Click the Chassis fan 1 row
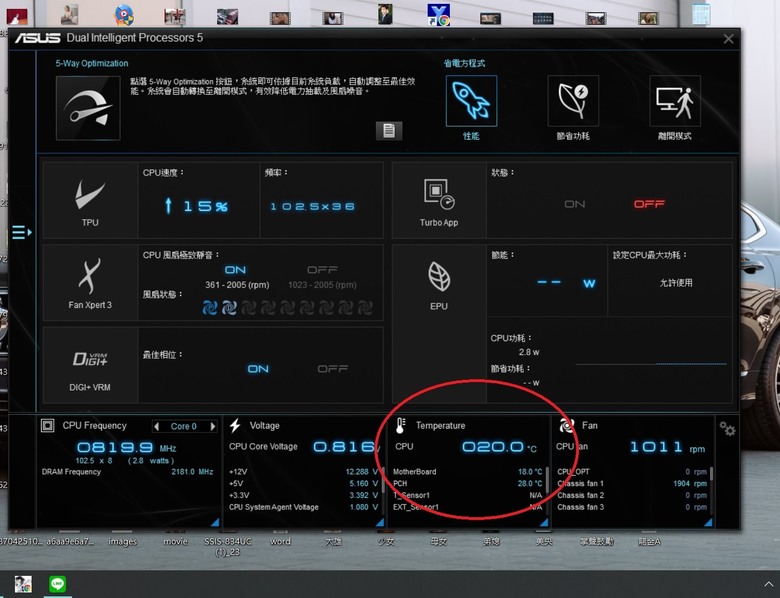 coord(632,483)
